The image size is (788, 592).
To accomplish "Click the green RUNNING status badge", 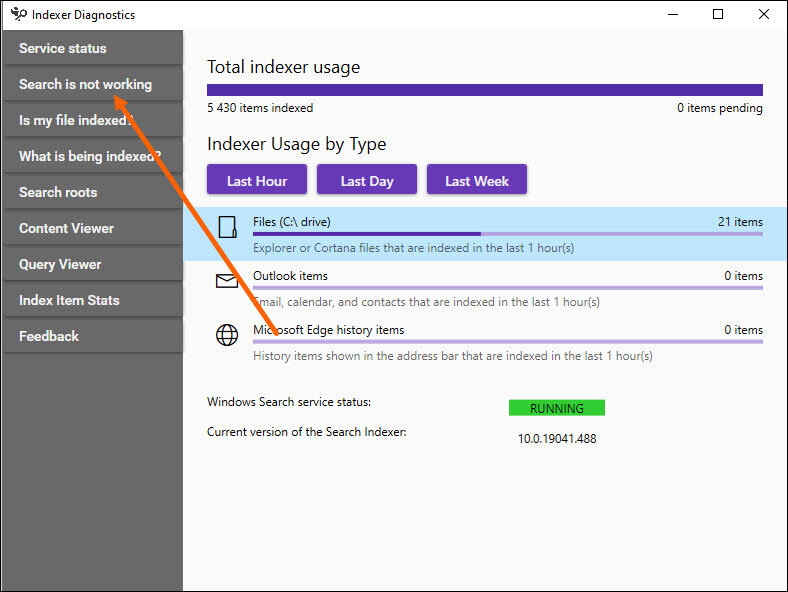I will [557, 408].
